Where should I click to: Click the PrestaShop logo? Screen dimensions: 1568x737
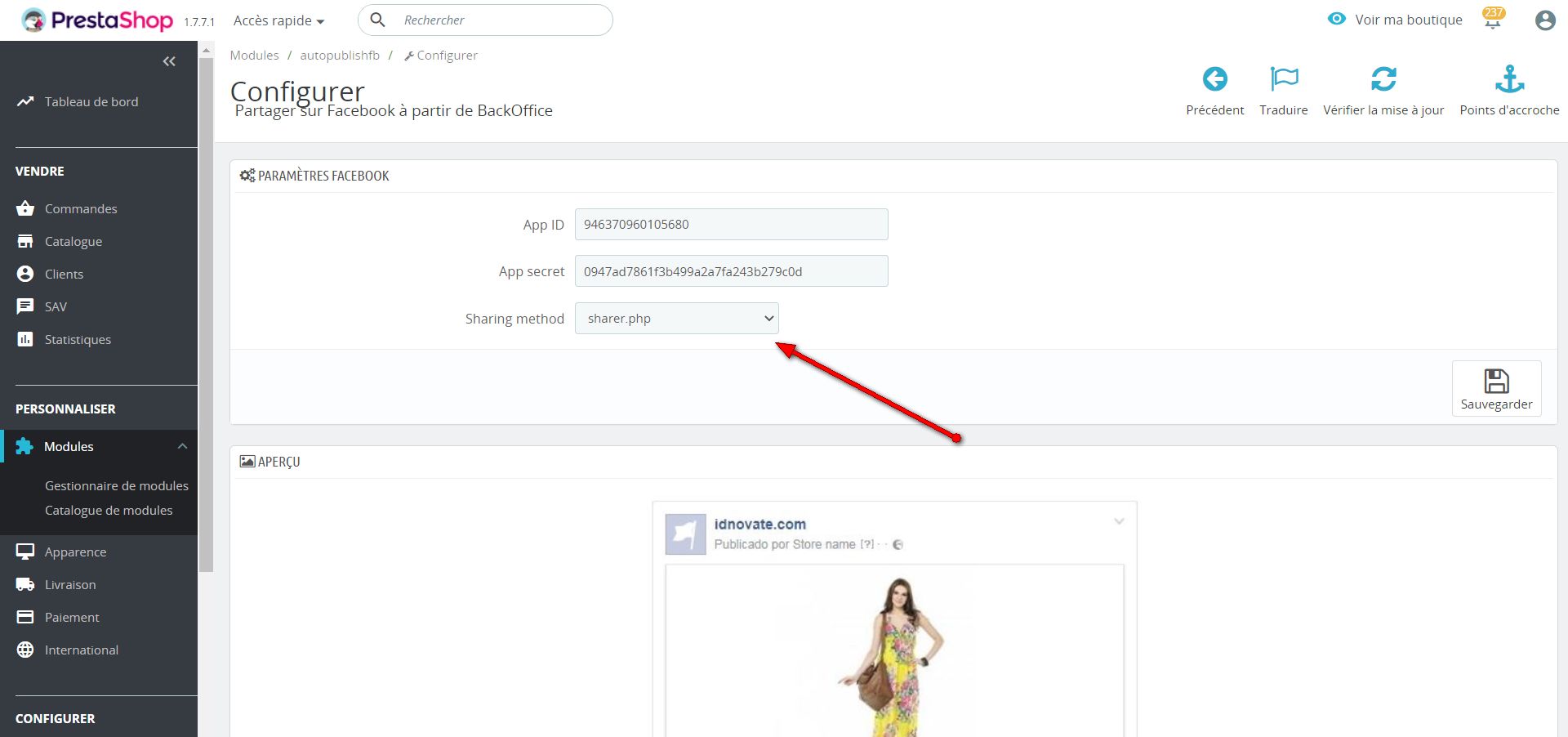point(97,20)
